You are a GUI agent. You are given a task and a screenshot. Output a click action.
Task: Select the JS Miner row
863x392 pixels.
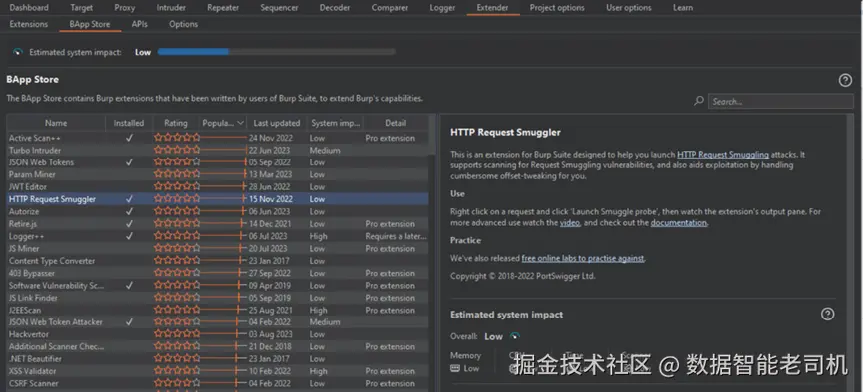click(217, 248)
